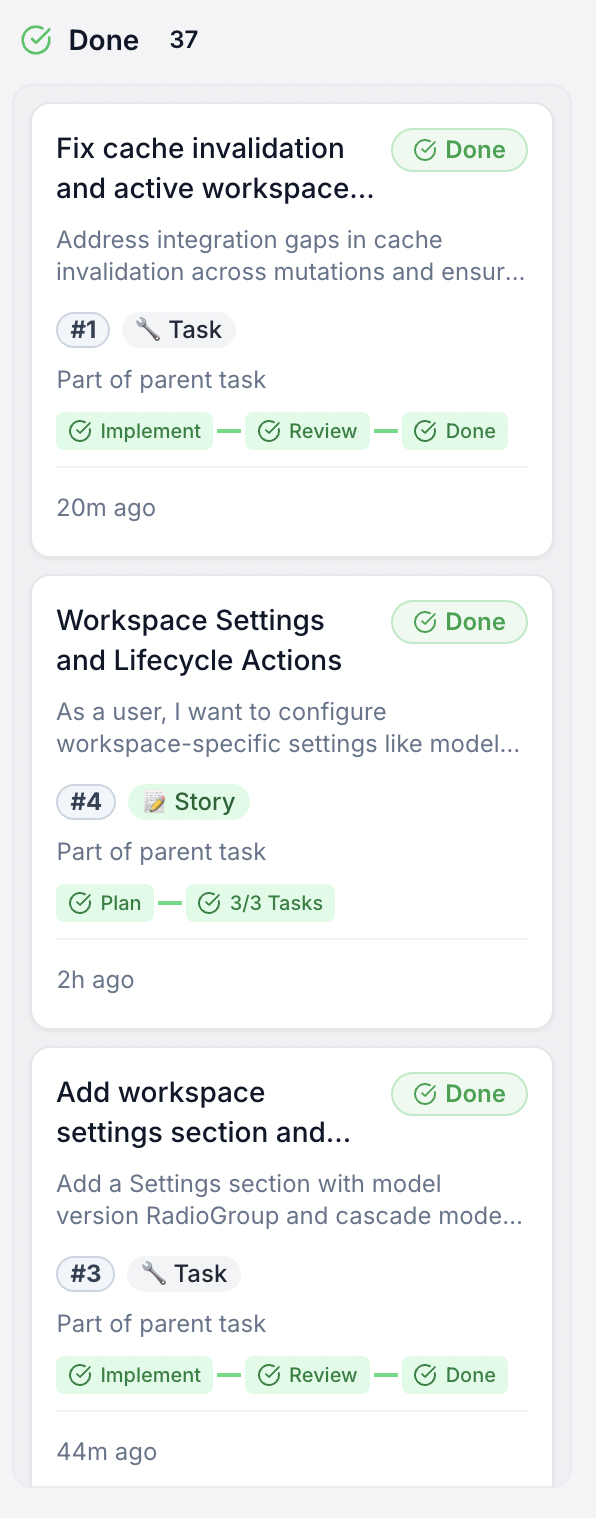Select the Done pill on the Add workspace settings card
The height and width of the screenshot is (1518, 596).
point(459,1093)
